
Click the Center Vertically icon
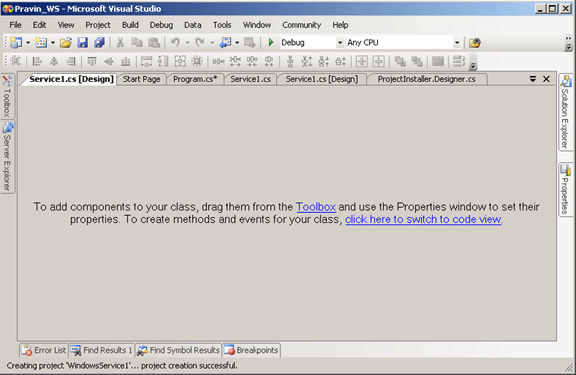(x=378, y=61)
